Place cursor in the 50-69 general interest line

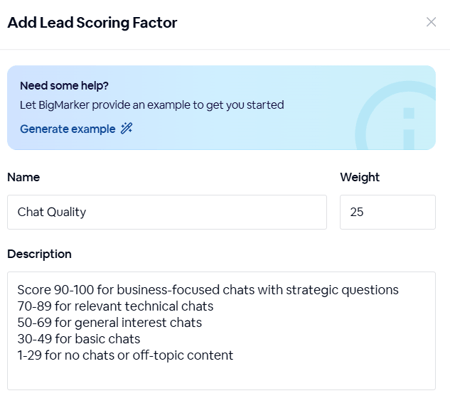(110, 323)
